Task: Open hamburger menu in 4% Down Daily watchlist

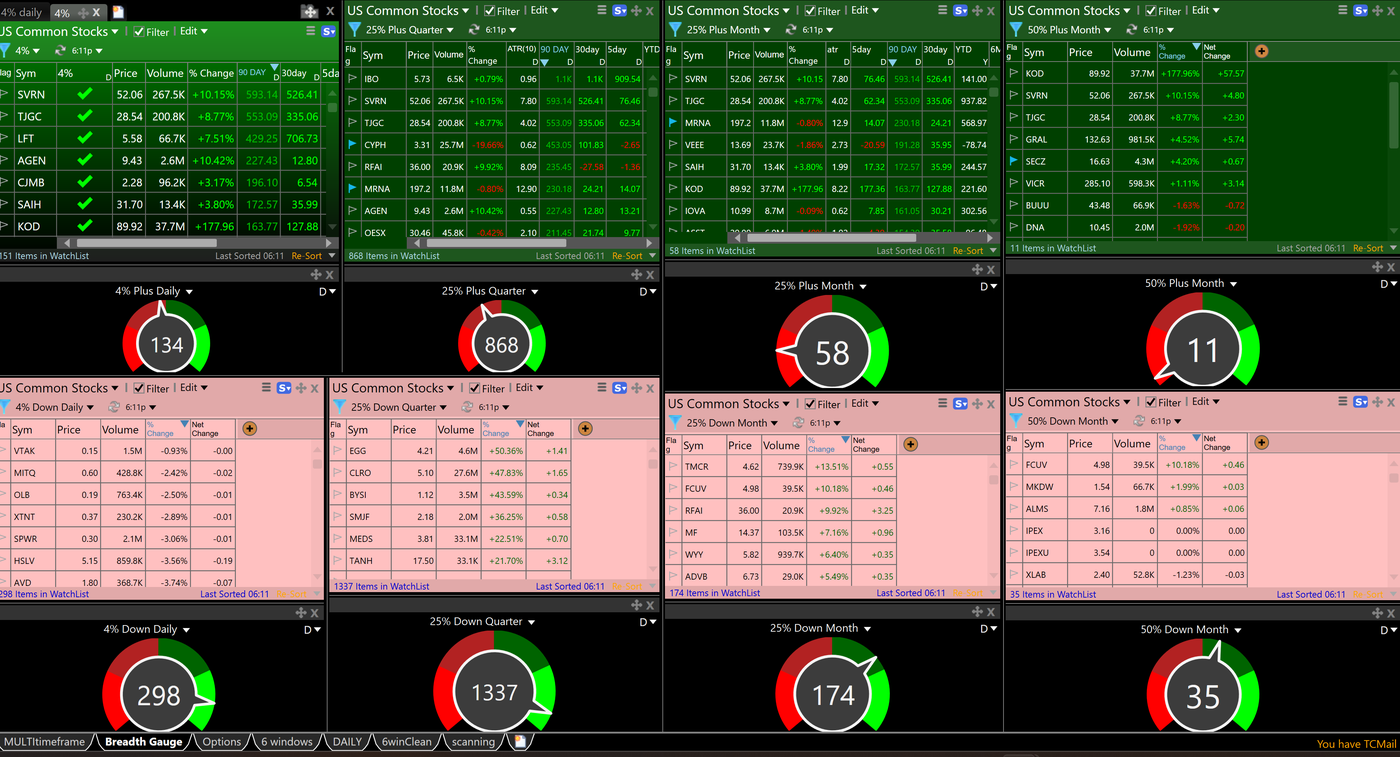Action: (267, 388)
